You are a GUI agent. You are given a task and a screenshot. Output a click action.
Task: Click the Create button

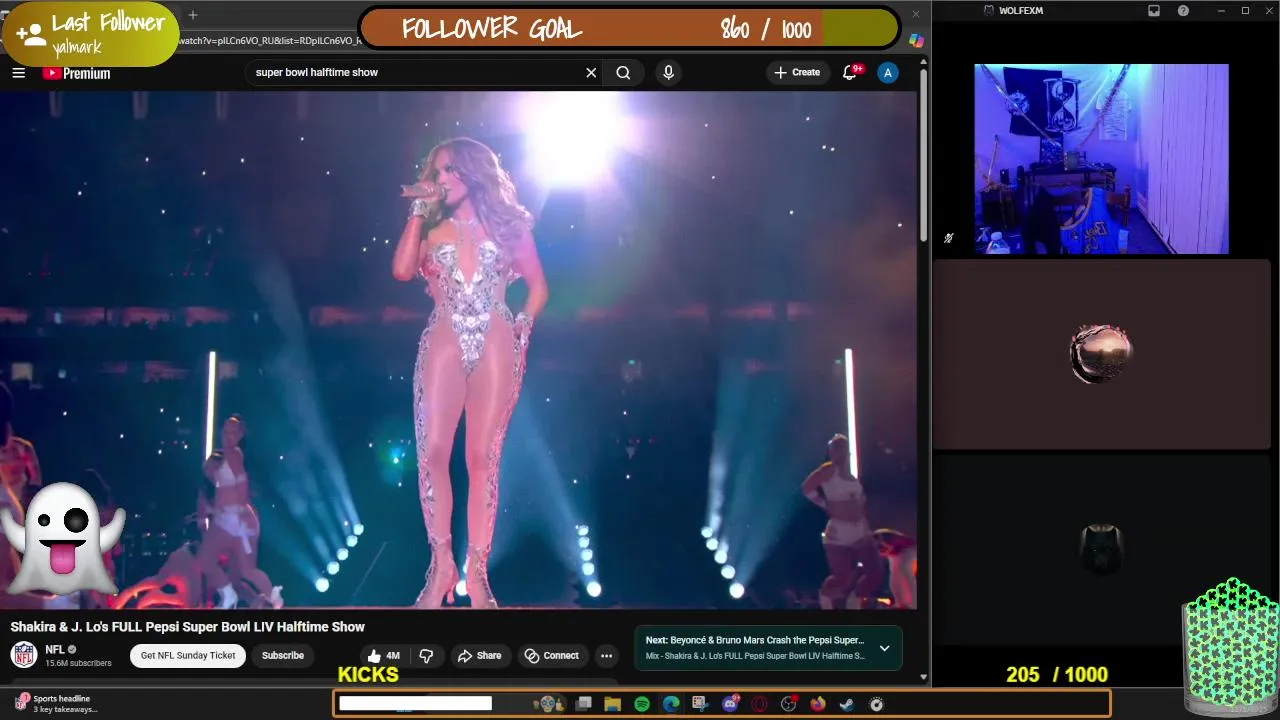click(797, 72)
